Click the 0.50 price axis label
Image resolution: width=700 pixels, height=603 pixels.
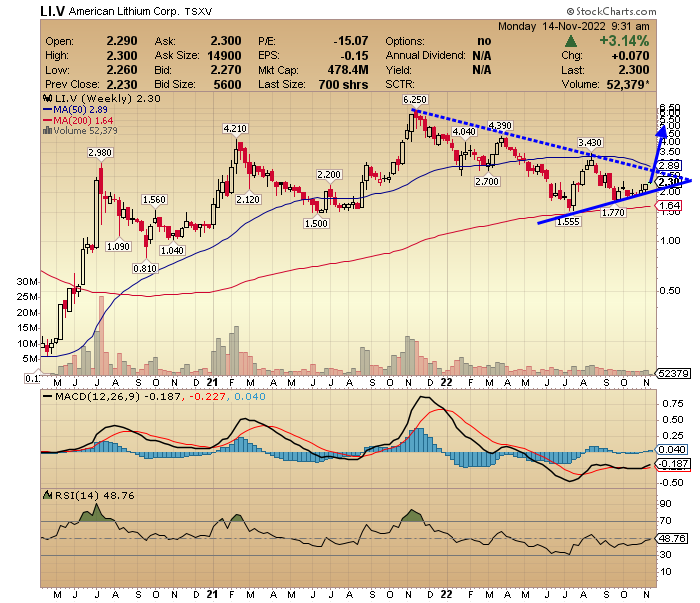[670, 291]
